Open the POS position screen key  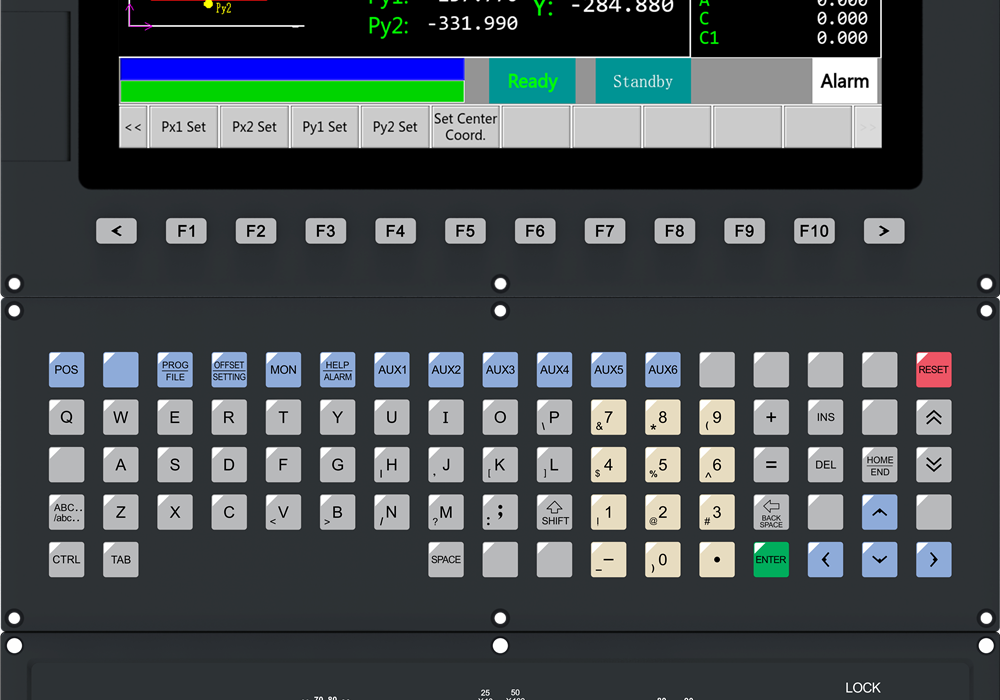[x=67, y=370]
